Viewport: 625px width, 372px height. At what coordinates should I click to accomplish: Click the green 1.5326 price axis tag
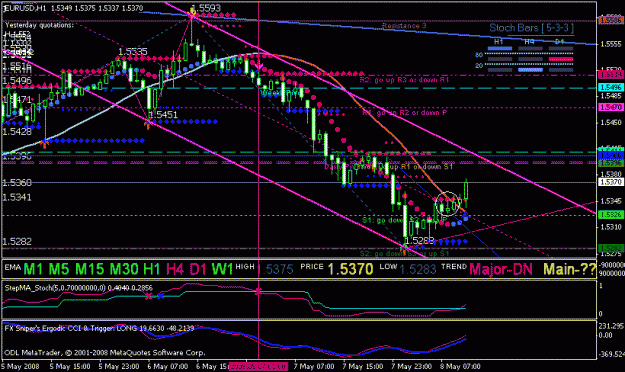(x=610, y=215)
